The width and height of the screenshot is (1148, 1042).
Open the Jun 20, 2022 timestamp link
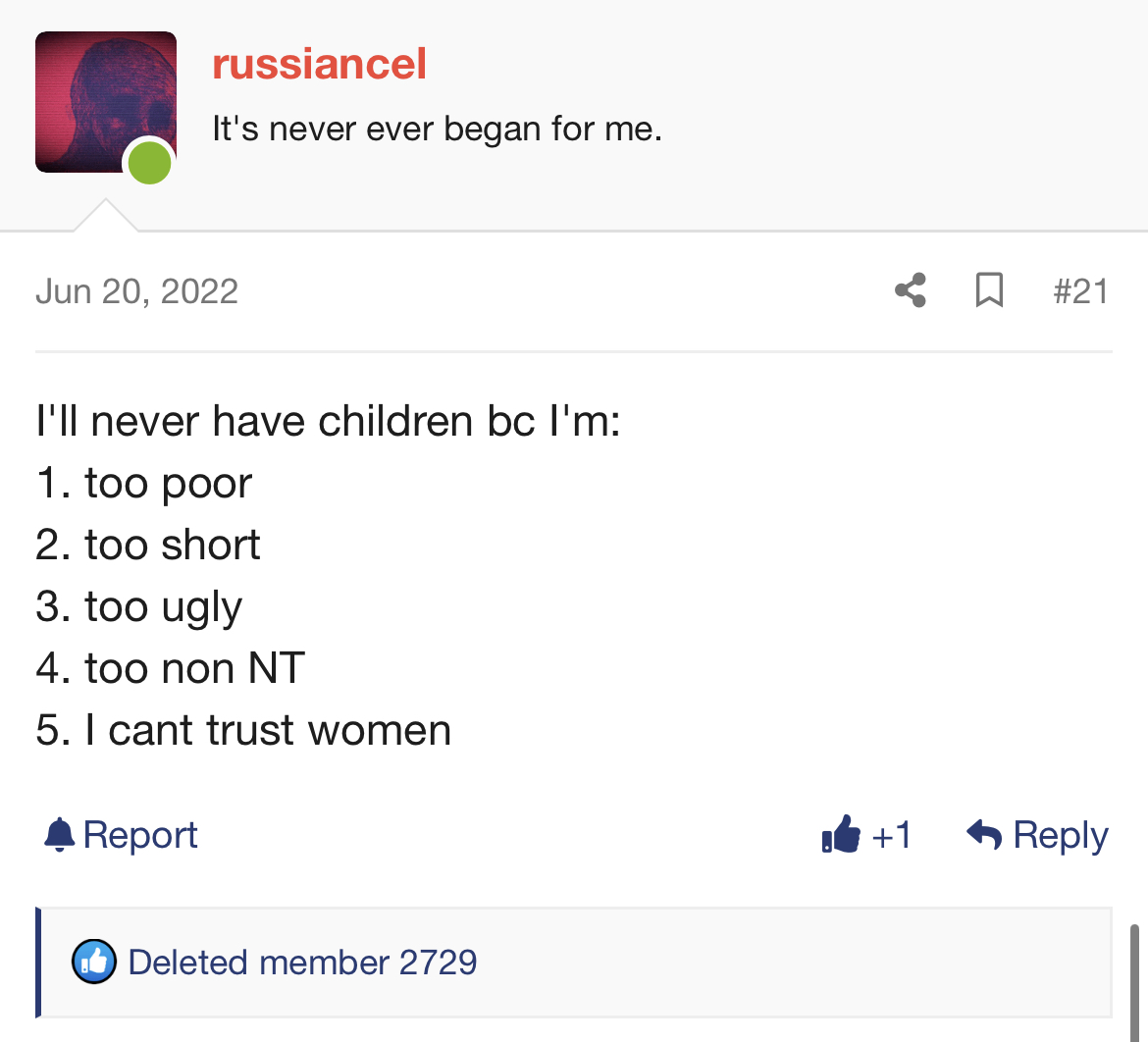pyautogui.click(x=137, y=291)
